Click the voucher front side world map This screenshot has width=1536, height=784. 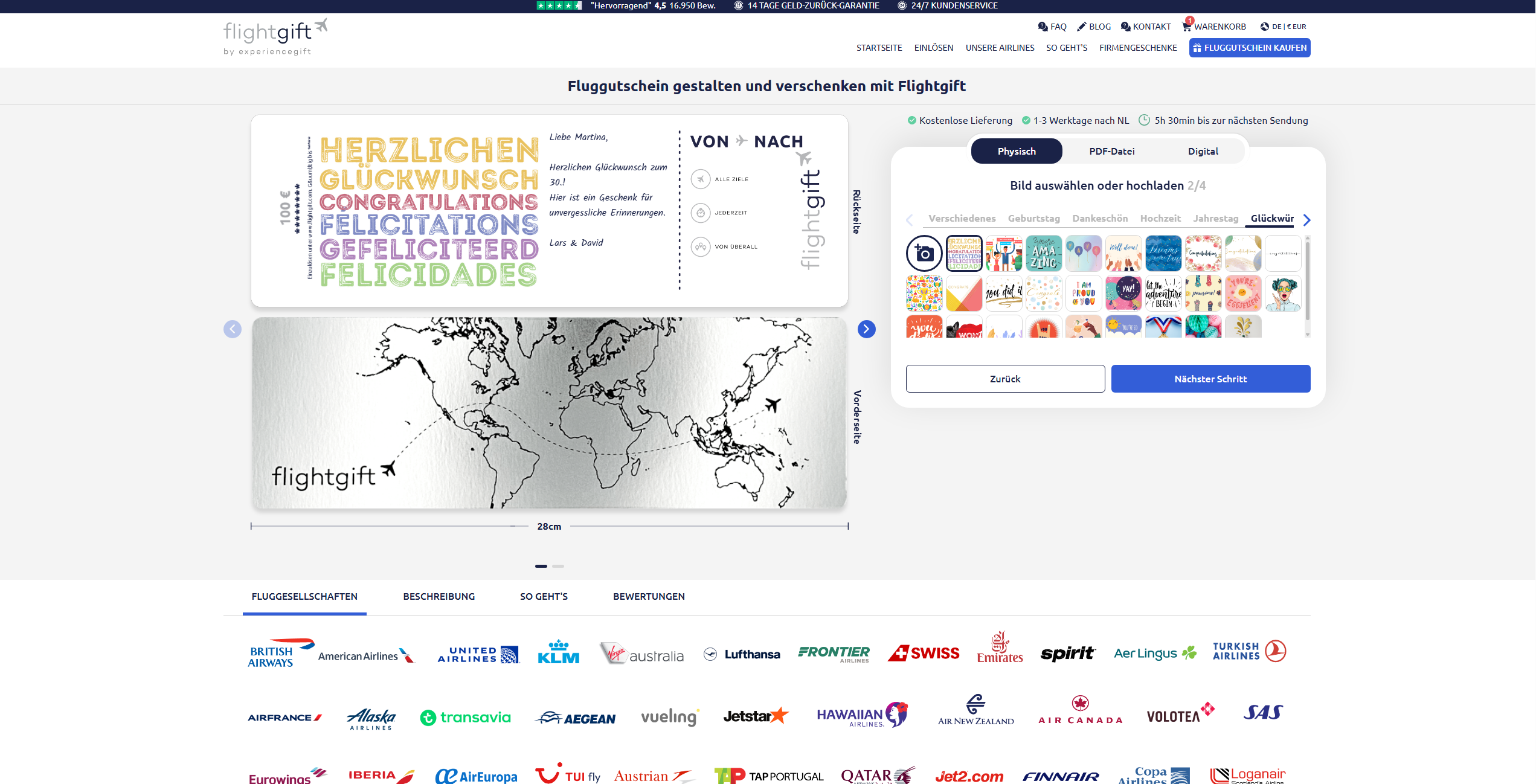pos(549,413)
